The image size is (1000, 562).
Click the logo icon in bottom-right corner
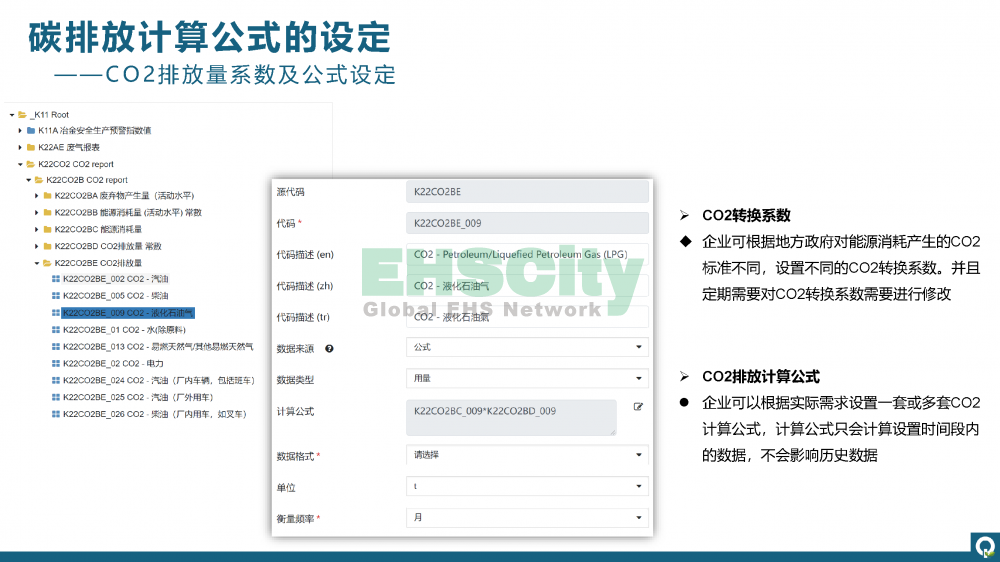(x=984, y=546)
